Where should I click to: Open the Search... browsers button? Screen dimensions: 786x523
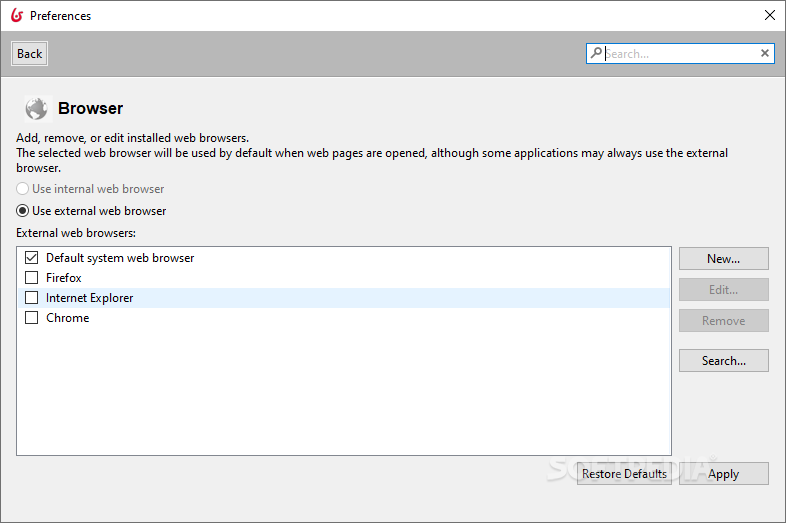[x=723, y=361]
